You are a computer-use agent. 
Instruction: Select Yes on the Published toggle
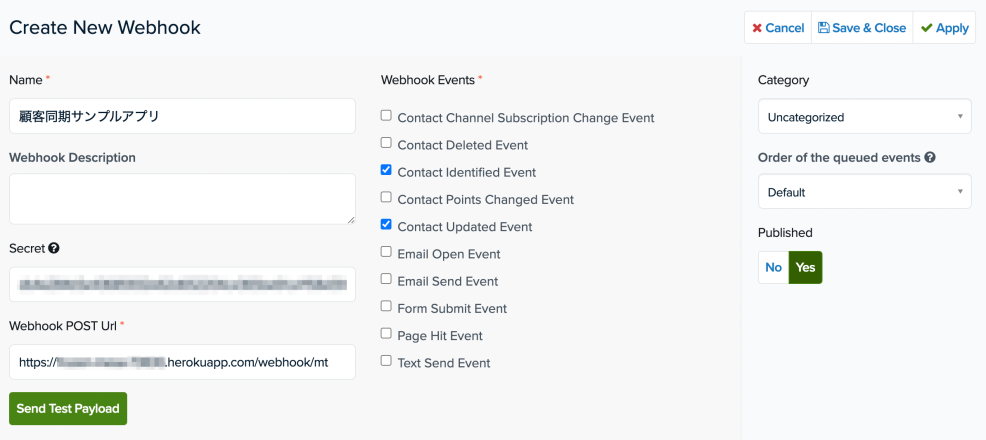806,267
